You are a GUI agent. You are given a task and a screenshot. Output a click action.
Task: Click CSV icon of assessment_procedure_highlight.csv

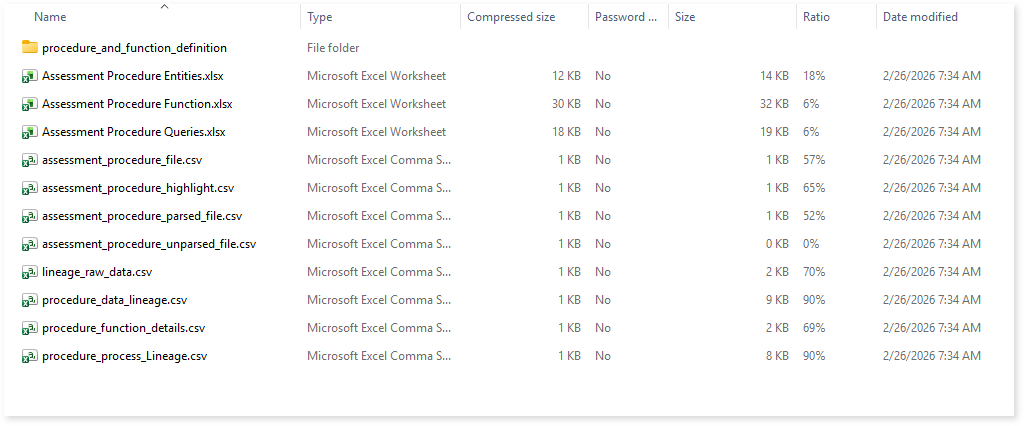pos(29,188)
